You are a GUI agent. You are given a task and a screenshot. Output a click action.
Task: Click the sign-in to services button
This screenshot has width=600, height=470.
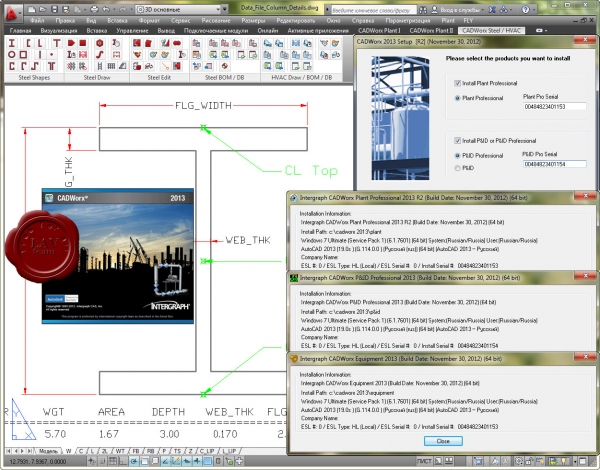tap(456, 10)
